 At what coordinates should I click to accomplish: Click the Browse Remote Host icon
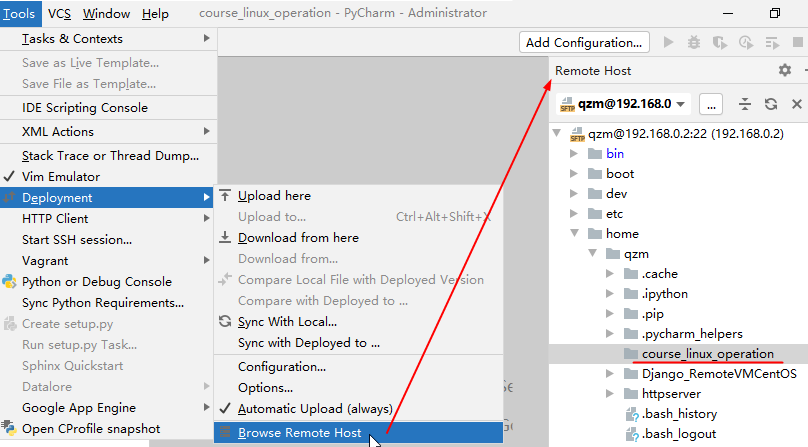pos(225,432)
